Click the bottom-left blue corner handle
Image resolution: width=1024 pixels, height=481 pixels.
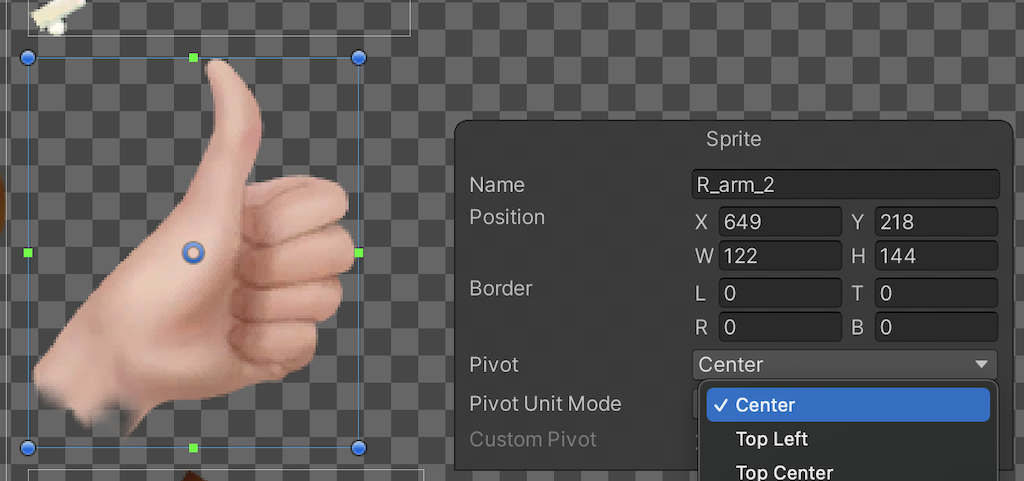(28, 447)
